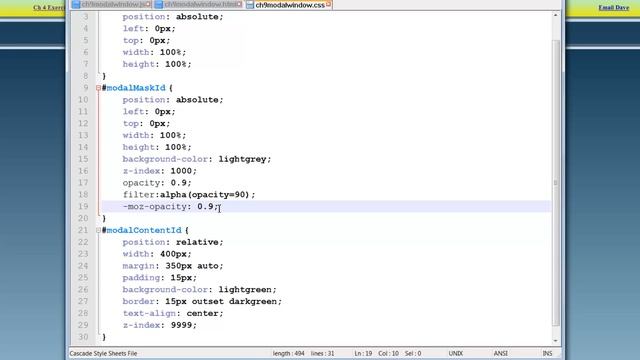Click 'lines : 31' in status bar
This screenshot has width=640, height=360.
tap(322, 353)
